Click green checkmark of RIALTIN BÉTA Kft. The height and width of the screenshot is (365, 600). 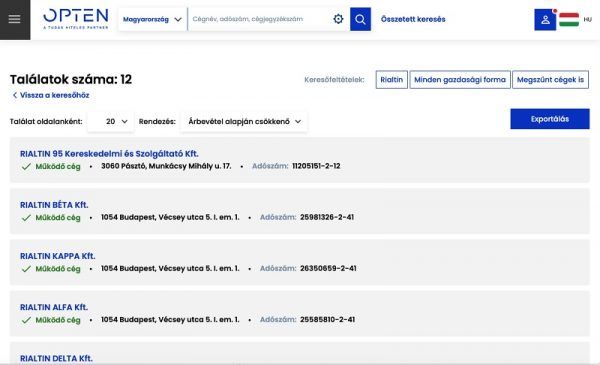[26, 218]
